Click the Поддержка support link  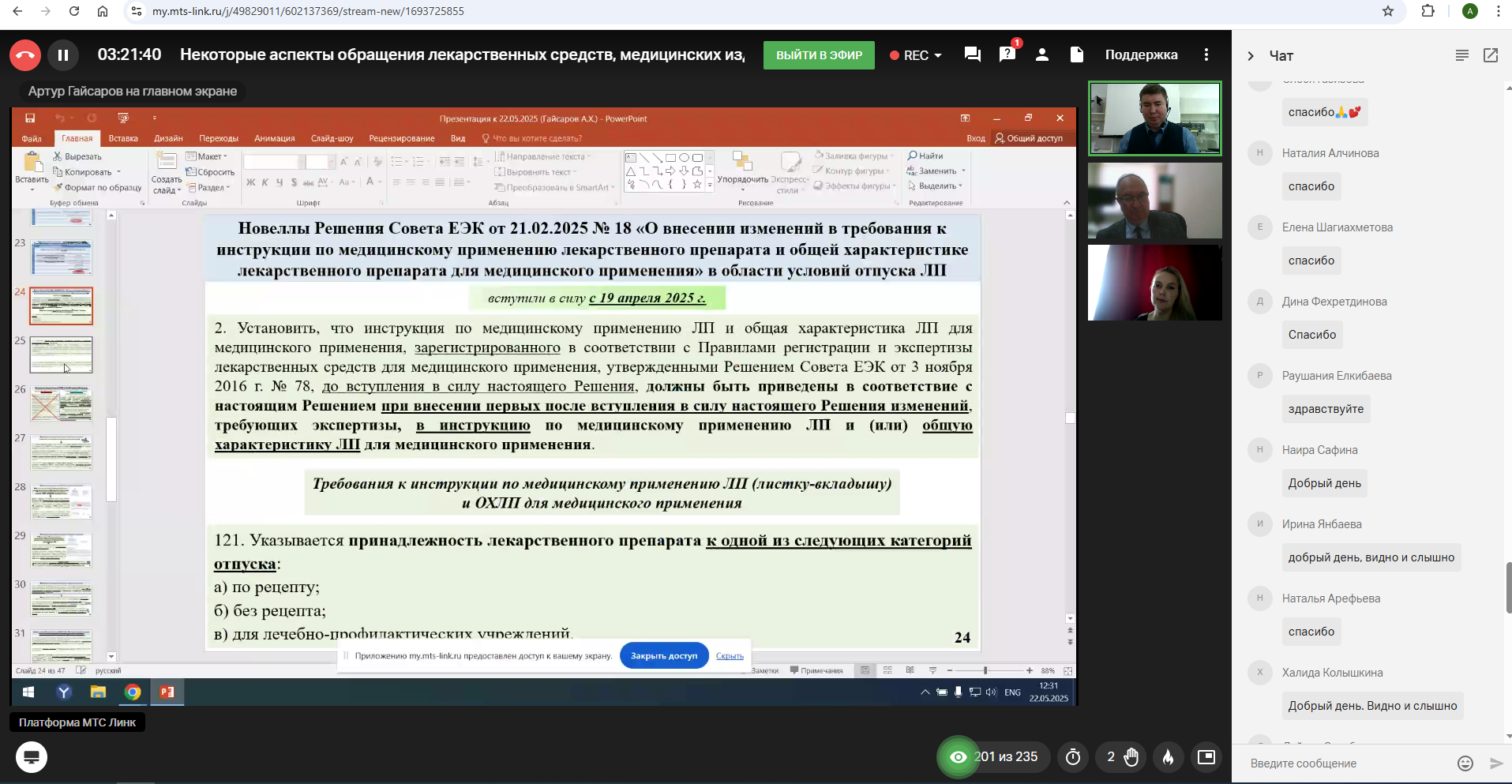coord(1141,54)
